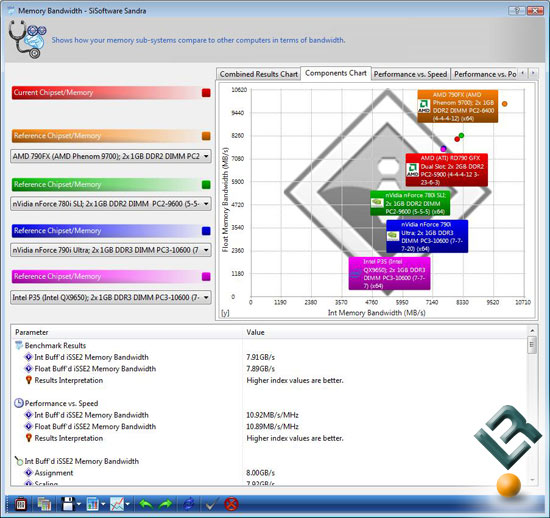Click the green Reference Chipset color square

pos(206,184)
